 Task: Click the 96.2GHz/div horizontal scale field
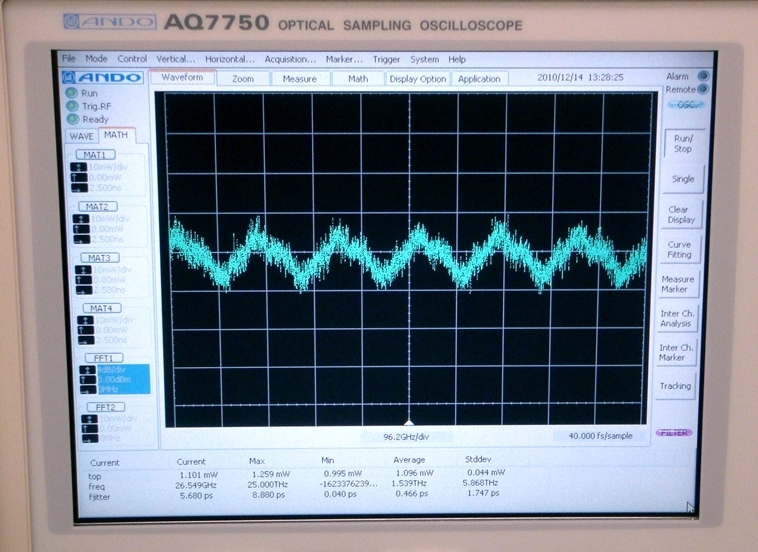point(406,437)
